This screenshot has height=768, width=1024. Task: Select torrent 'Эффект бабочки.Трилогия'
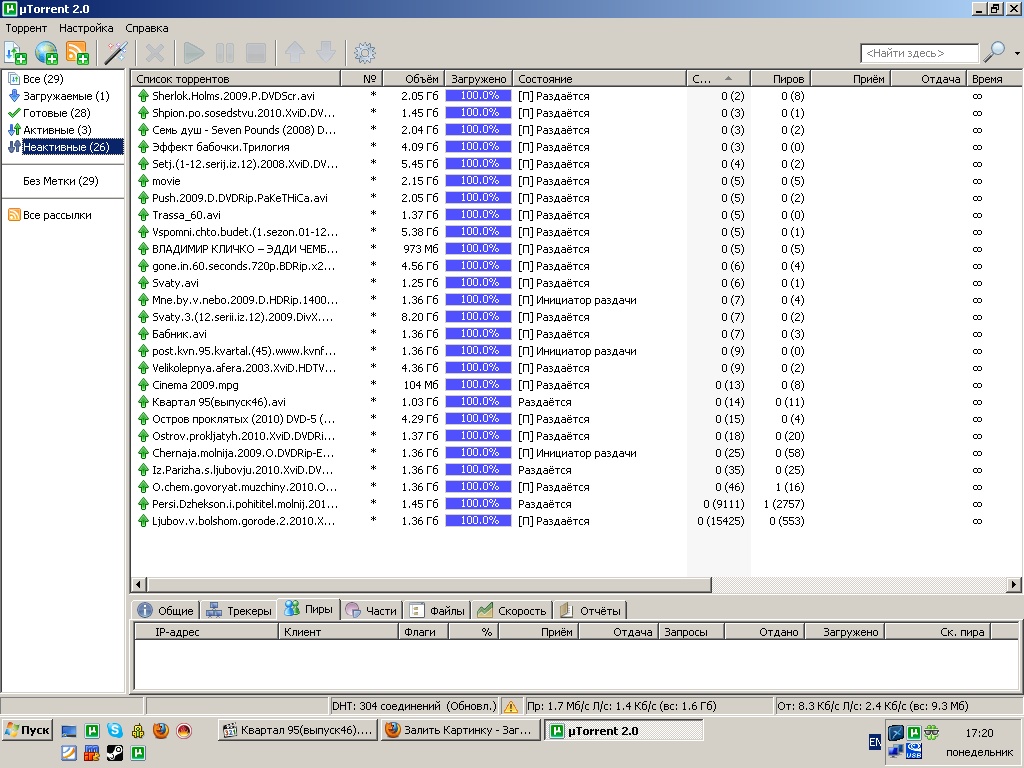click(221, 147)
